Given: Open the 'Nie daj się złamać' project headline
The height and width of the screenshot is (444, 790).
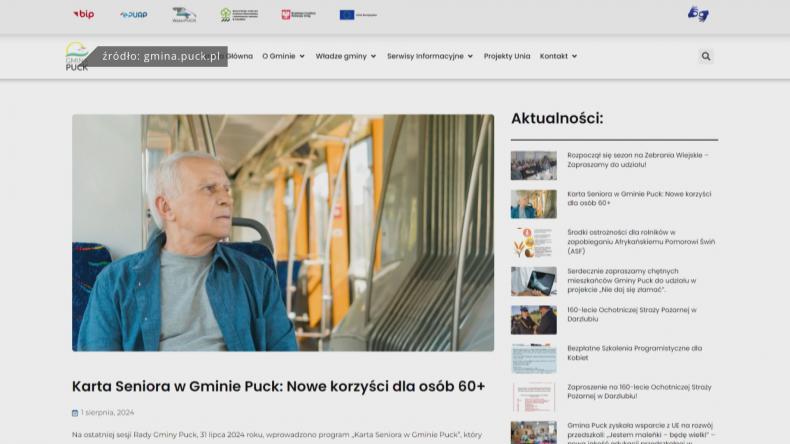Looking at the screenshot, I should pyautogui.click(x=632, y=280).
